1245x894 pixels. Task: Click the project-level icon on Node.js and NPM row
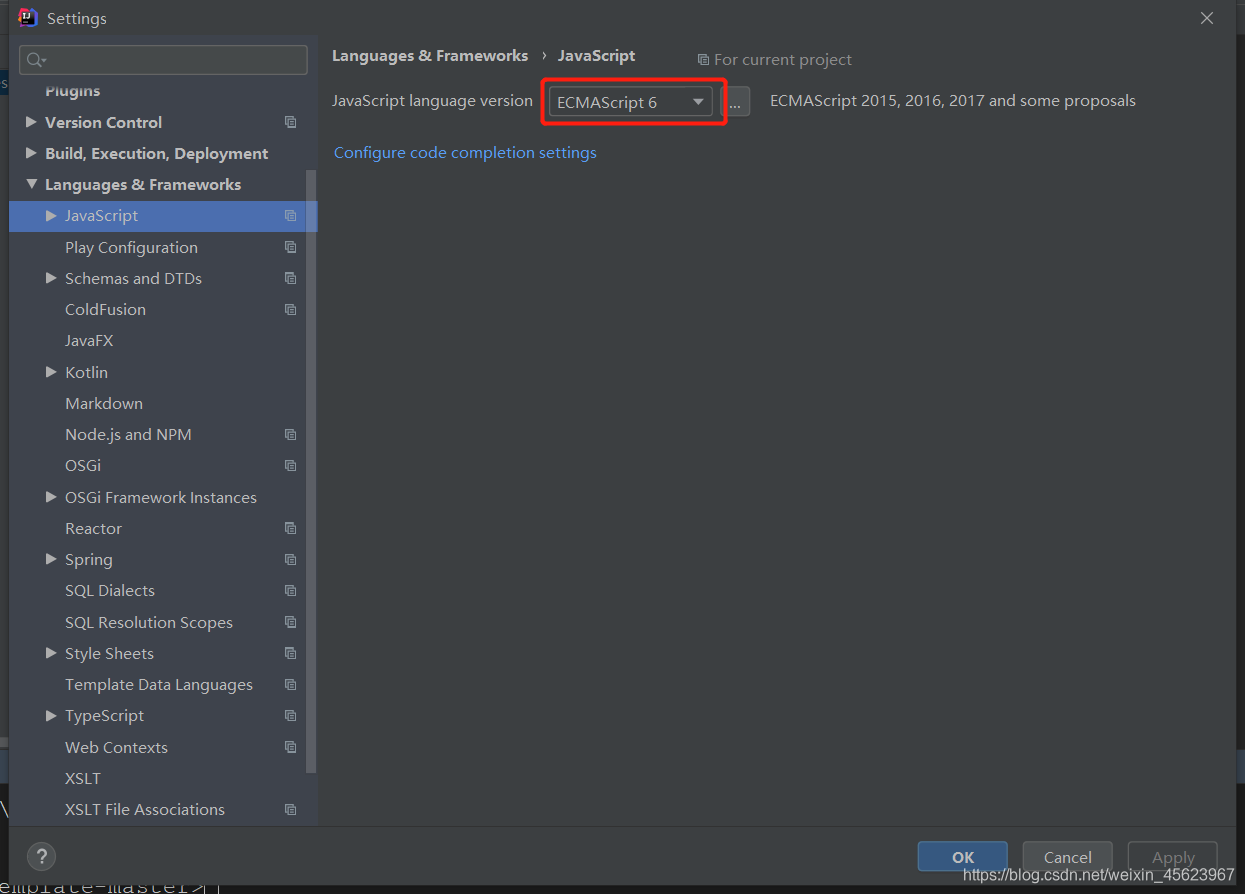[290, 434]
